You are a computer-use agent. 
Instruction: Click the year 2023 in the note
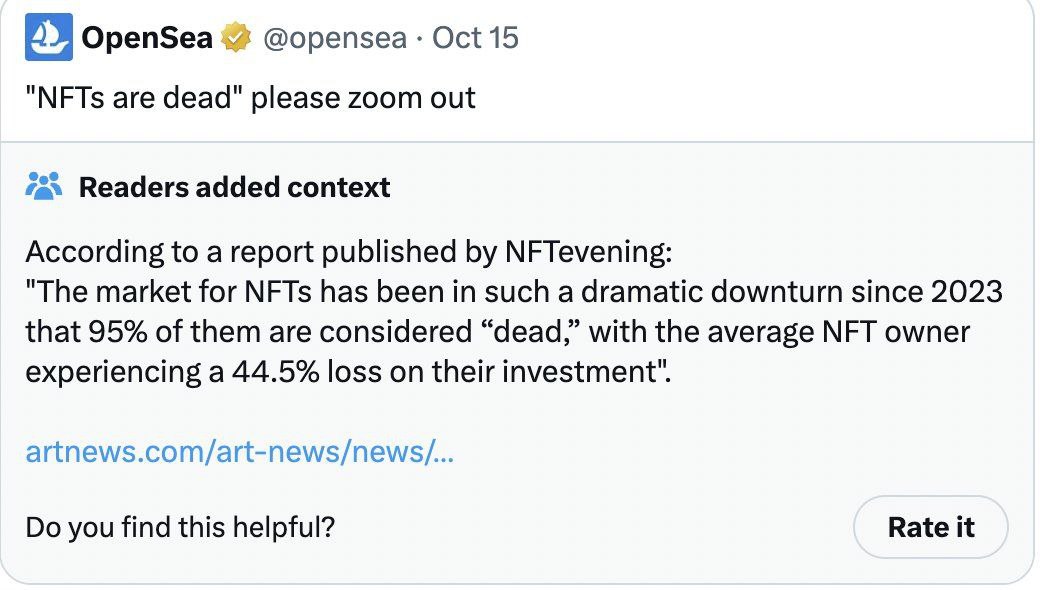point(967,292)
